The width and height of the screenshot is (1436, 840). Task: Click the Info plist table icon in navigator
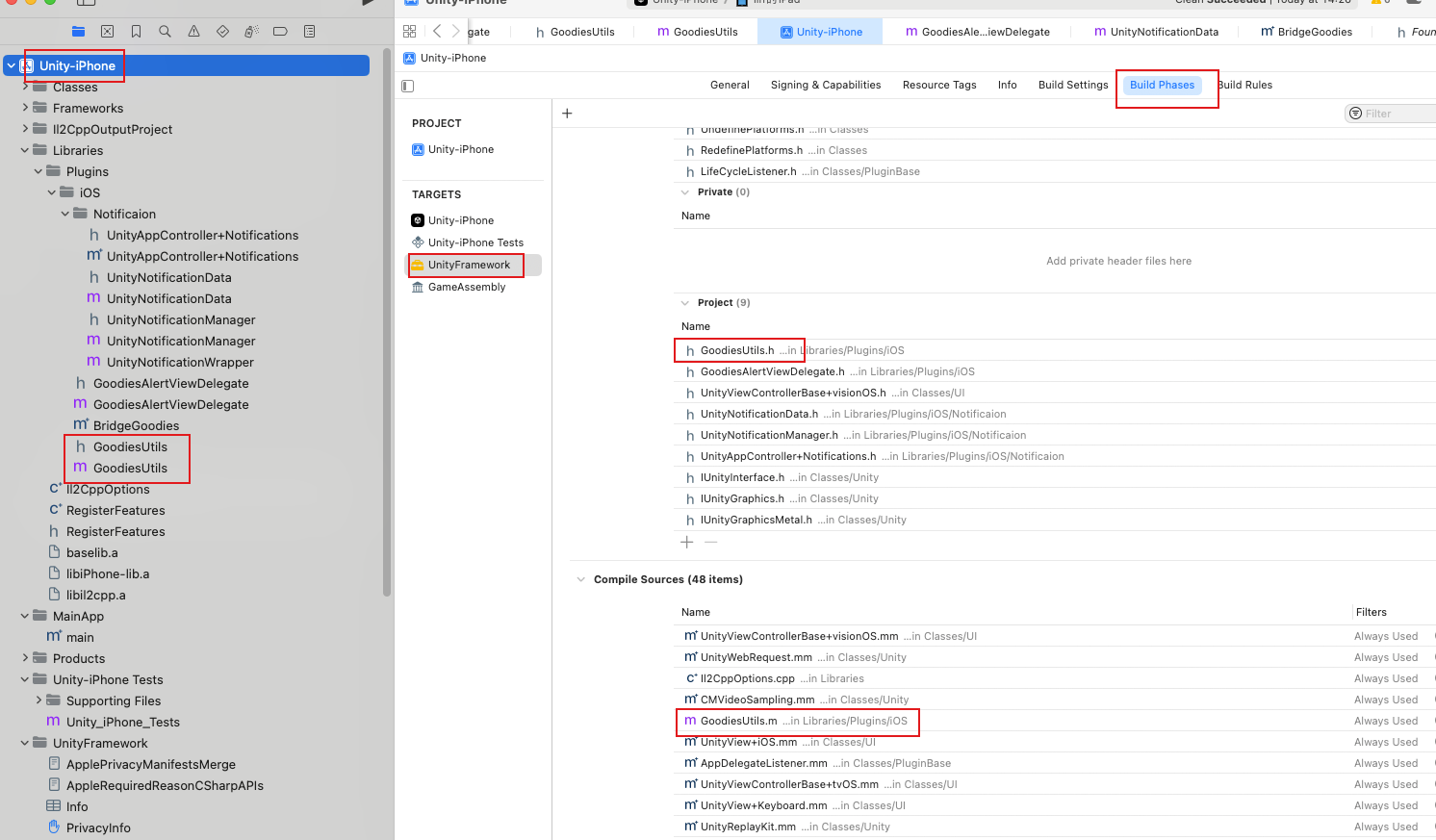(54, 806)
